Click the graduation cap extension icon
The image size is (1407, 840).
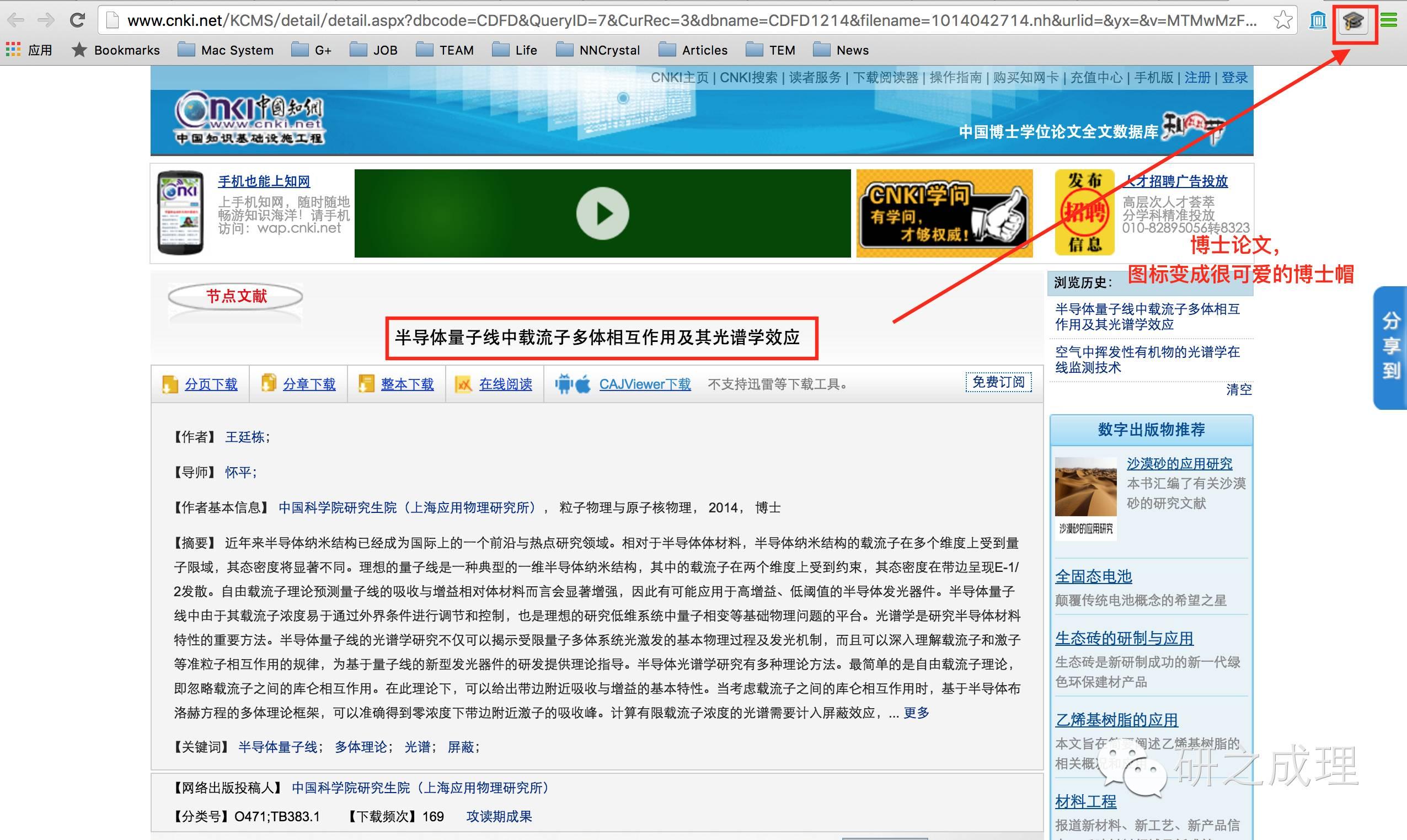(1353, 22)
